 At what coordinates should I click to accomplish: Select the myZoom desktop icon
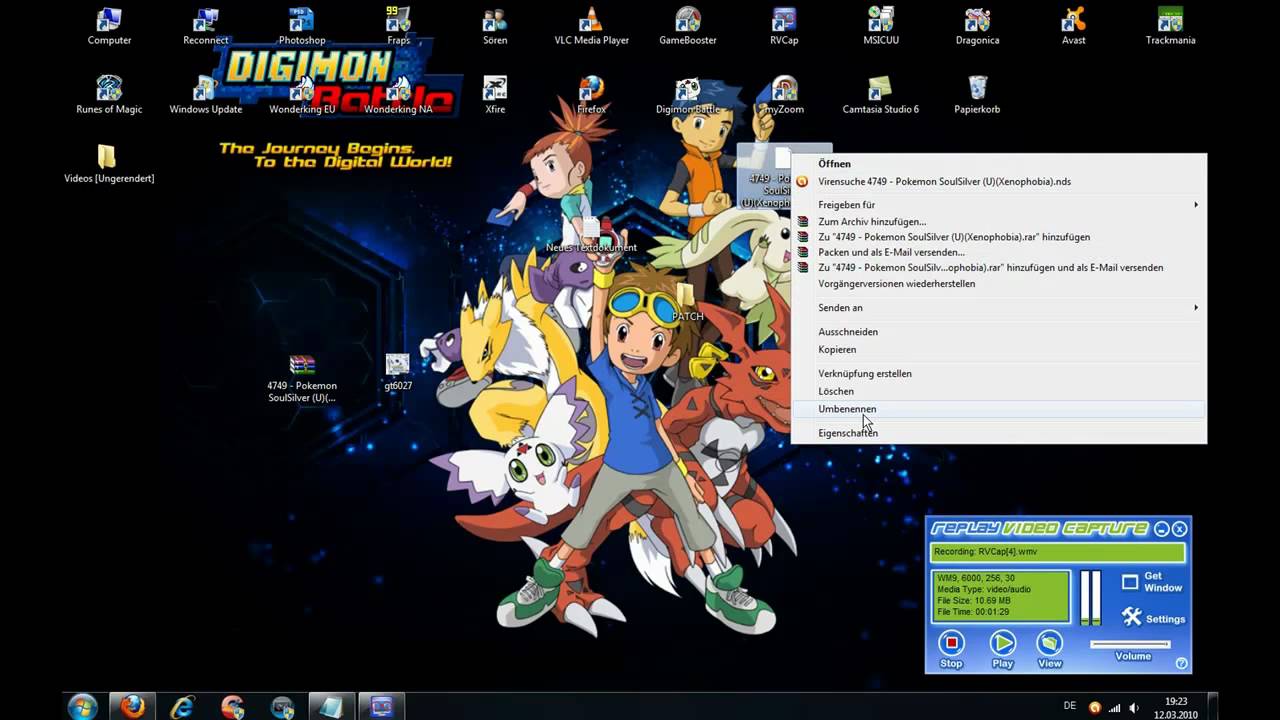click(x=784, y=95)
